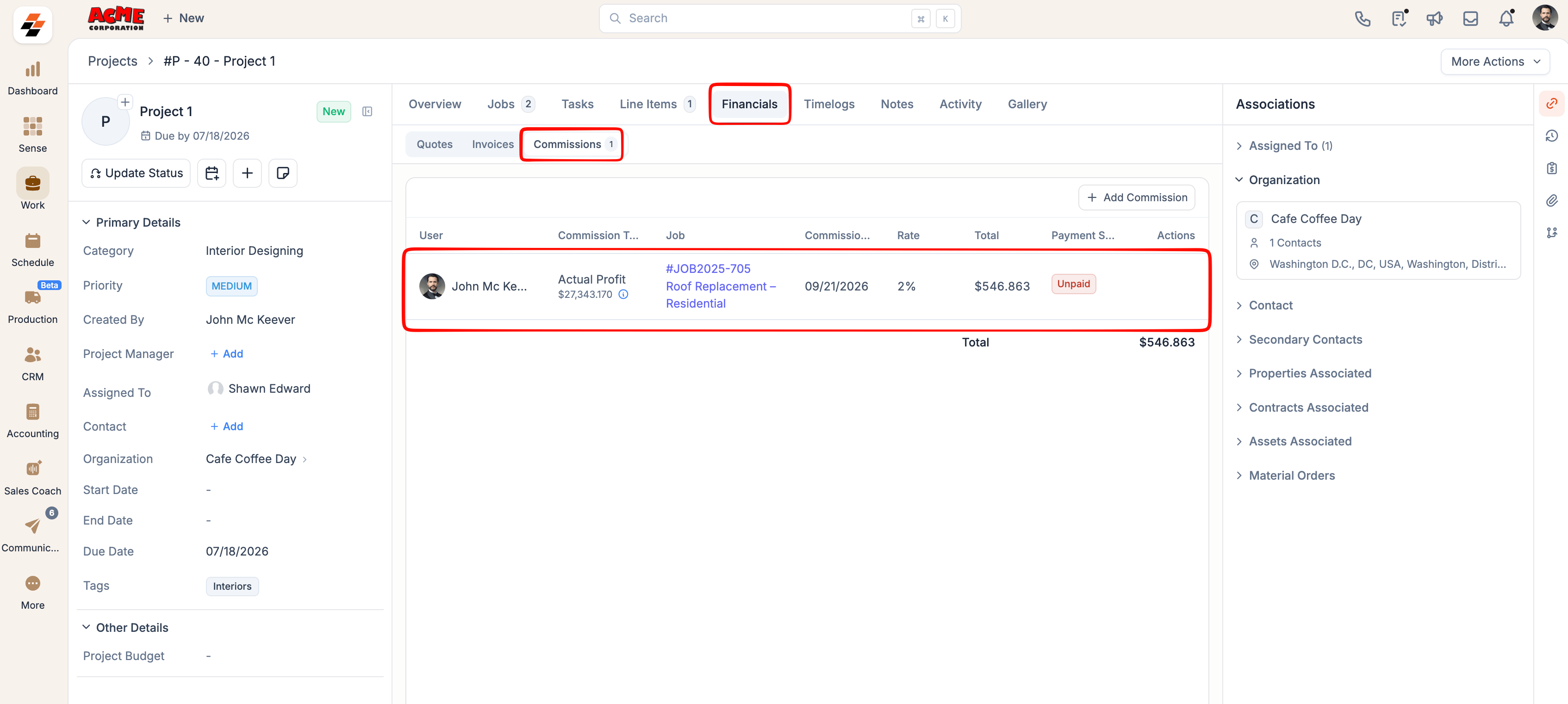Open Schedule in sidebar
This screenshot has height=704, width=1568.
pyautogui.click(x=33, y=249)
